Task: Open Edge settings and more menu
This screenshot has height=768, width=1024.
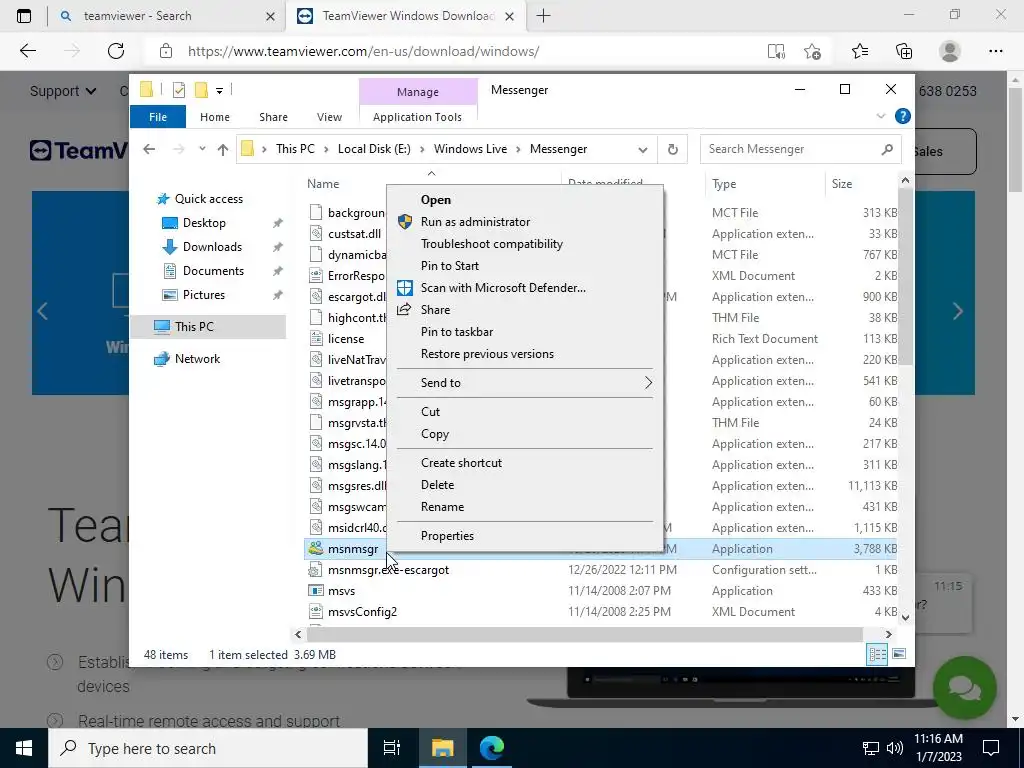Action: pos(995,52)
